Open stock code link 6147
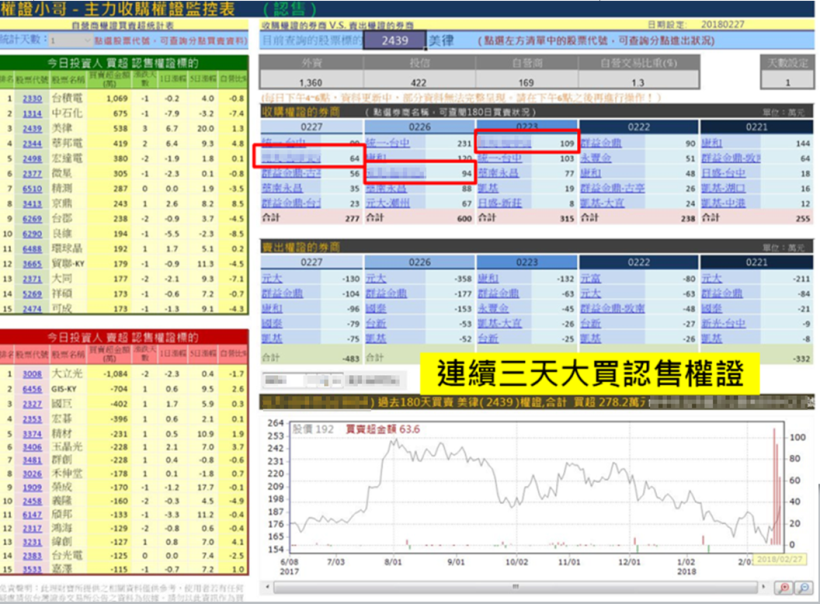Viewport: 820px width, 604px height. point(32,515)
